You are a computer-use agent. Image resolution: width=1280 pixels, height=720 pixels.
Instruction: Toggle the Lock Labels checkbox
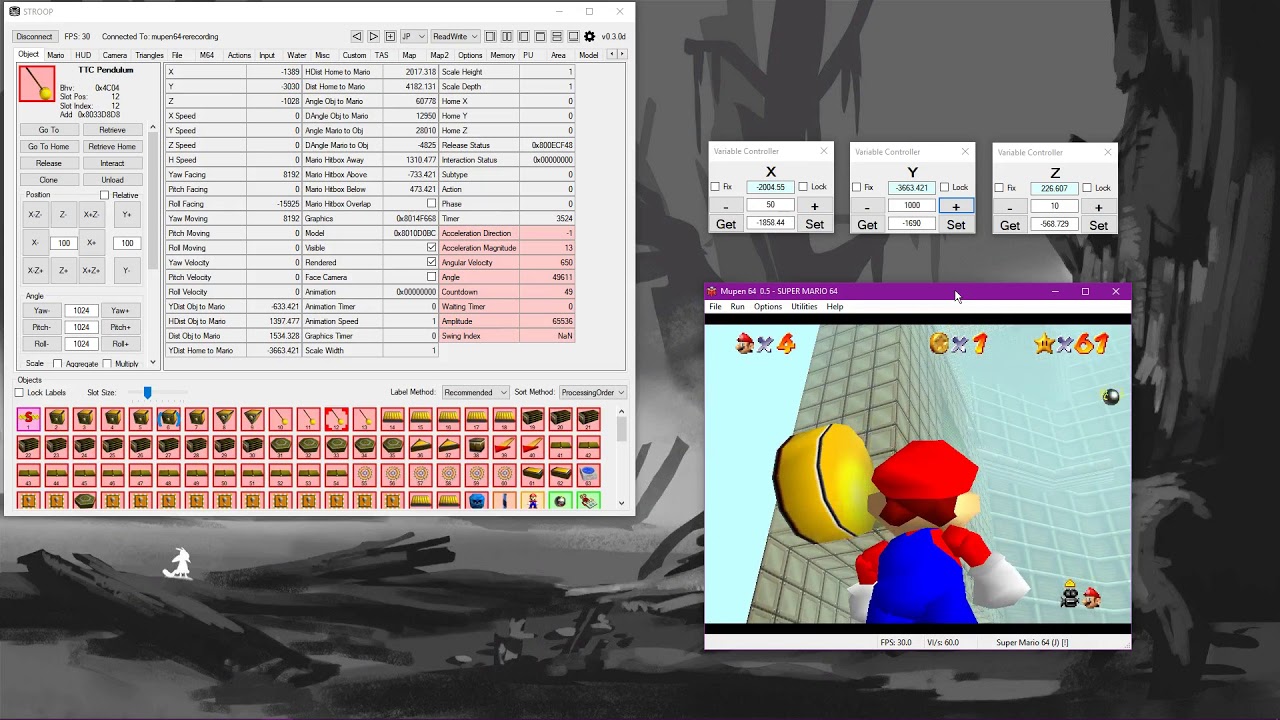(19, 393)
